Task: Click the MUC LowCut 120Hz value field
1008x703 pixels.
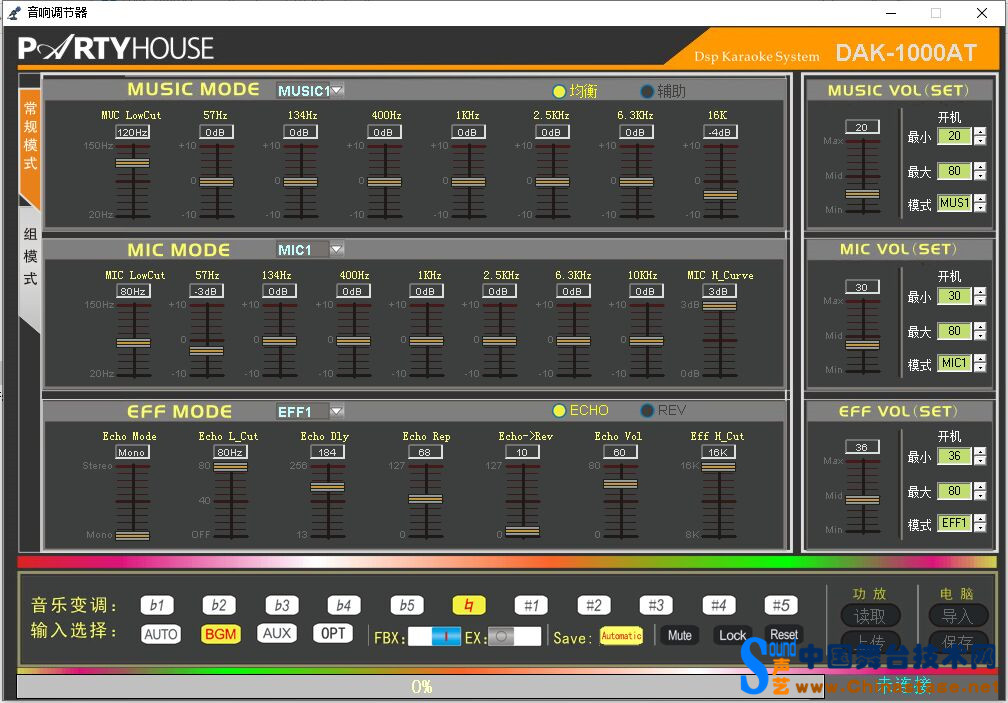Action: pyautogui.click(x=132, y=132)
